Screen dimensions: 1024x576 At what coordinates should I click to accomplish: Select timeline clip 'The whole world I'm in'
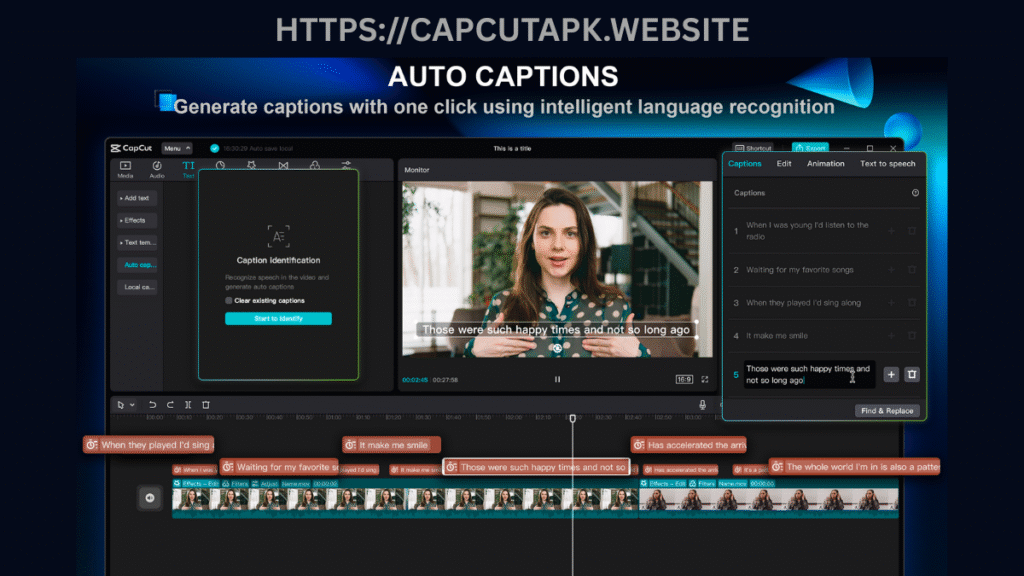(x=855, y=467)
